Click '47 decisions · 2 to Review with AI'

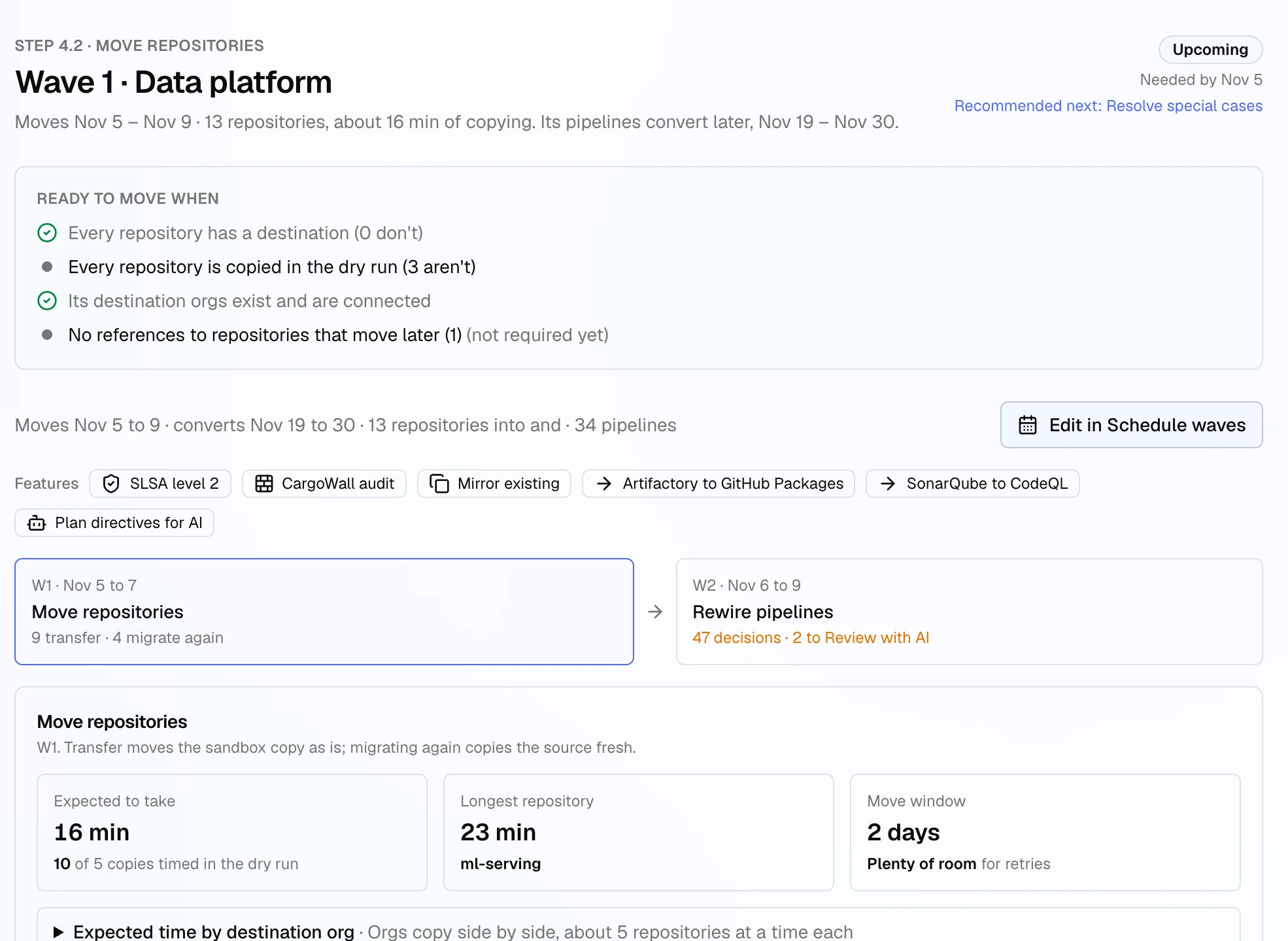tap(811, 638)
